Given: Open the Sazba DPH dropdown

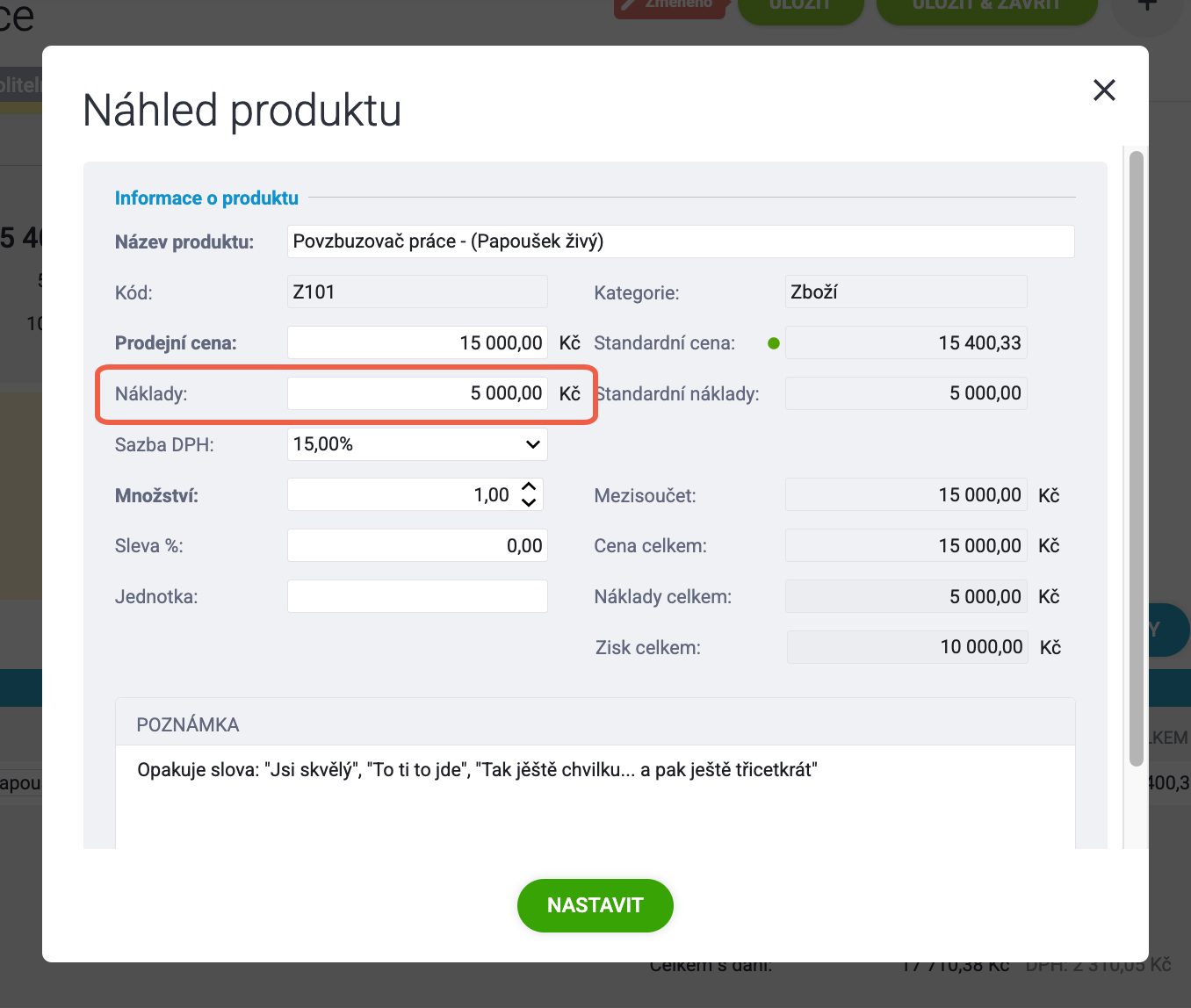Looking at the screenshot, I should coord(417,444).
